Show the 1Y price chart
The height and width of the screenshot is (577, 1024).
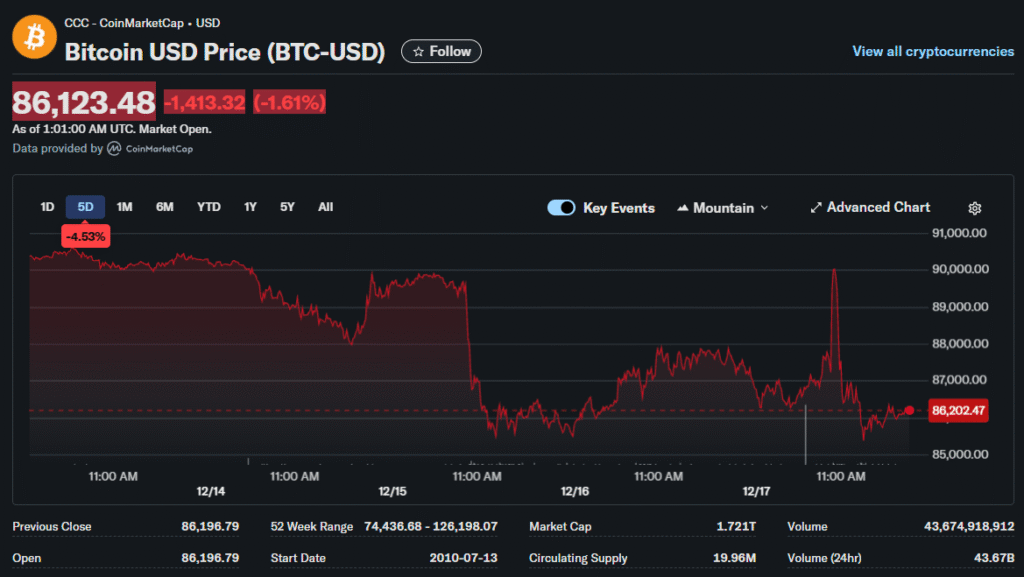[x=250, y=207]
